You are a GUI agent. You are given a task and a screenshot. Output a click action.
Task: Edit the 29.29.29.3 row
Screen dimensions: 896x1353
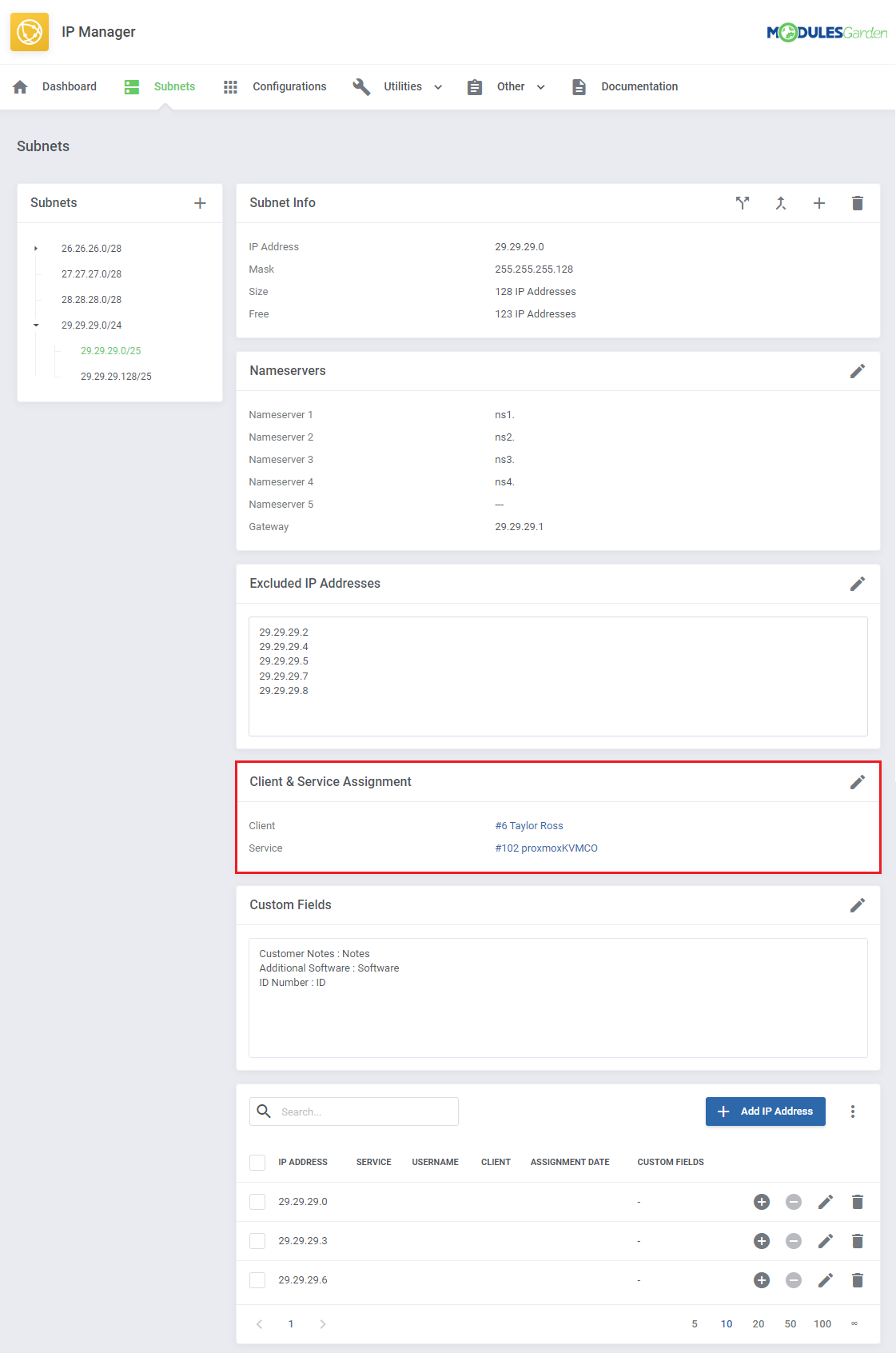pos(826,1241)
